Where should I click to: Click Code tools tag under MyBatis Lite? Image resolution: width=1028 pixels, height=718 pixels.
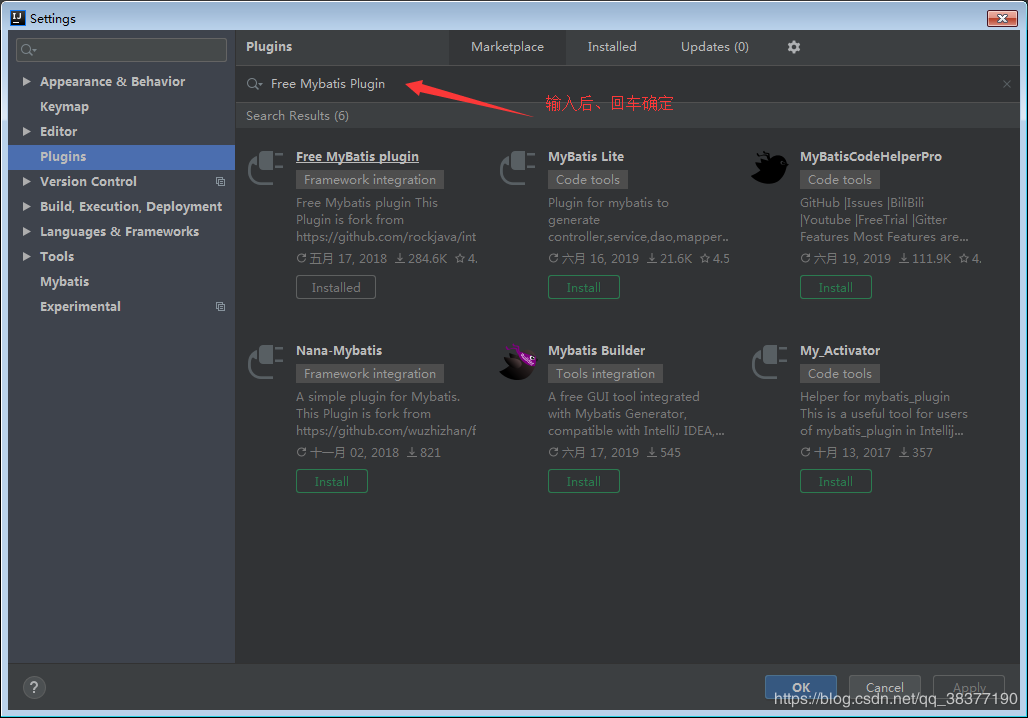coord(588,180)
